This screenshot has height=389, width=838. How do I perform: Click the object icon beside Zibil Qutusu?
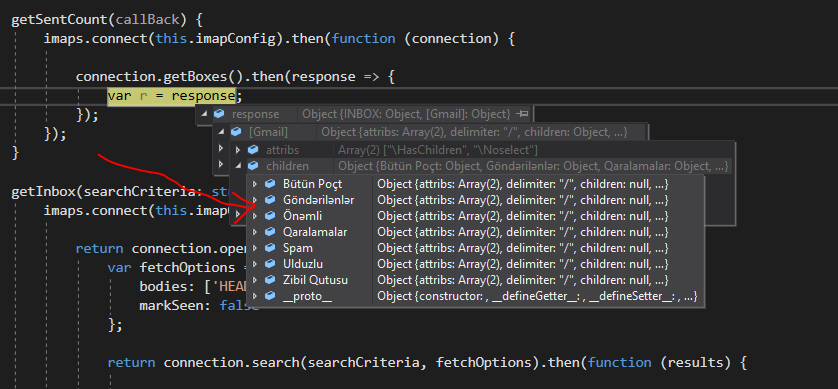click(x=270, y=279)
